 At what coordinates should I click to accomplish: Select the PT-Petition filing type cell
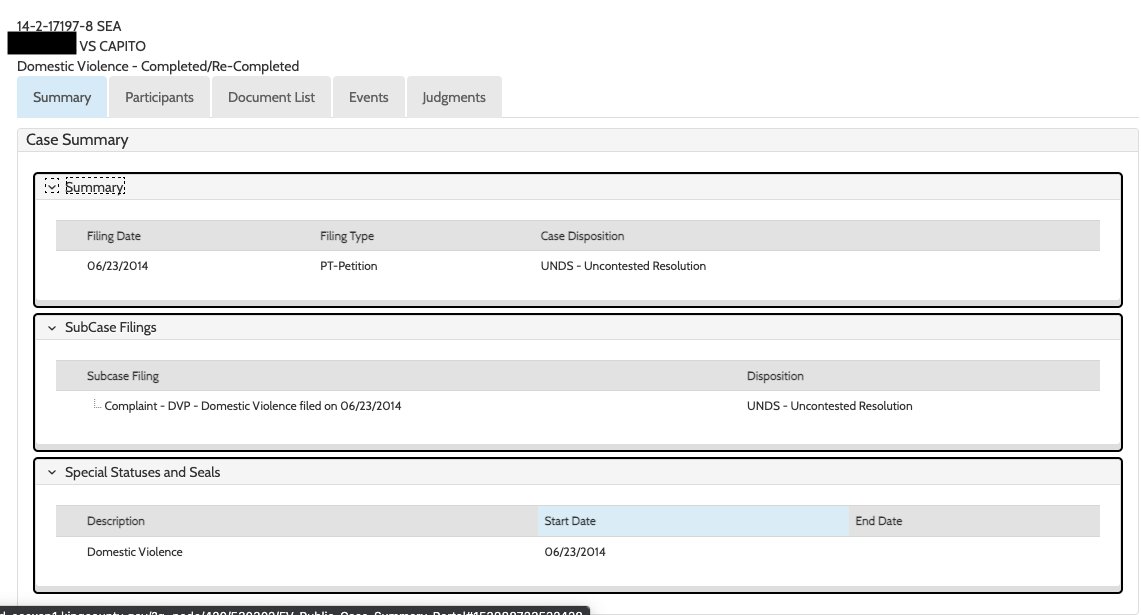pos(349,266)
